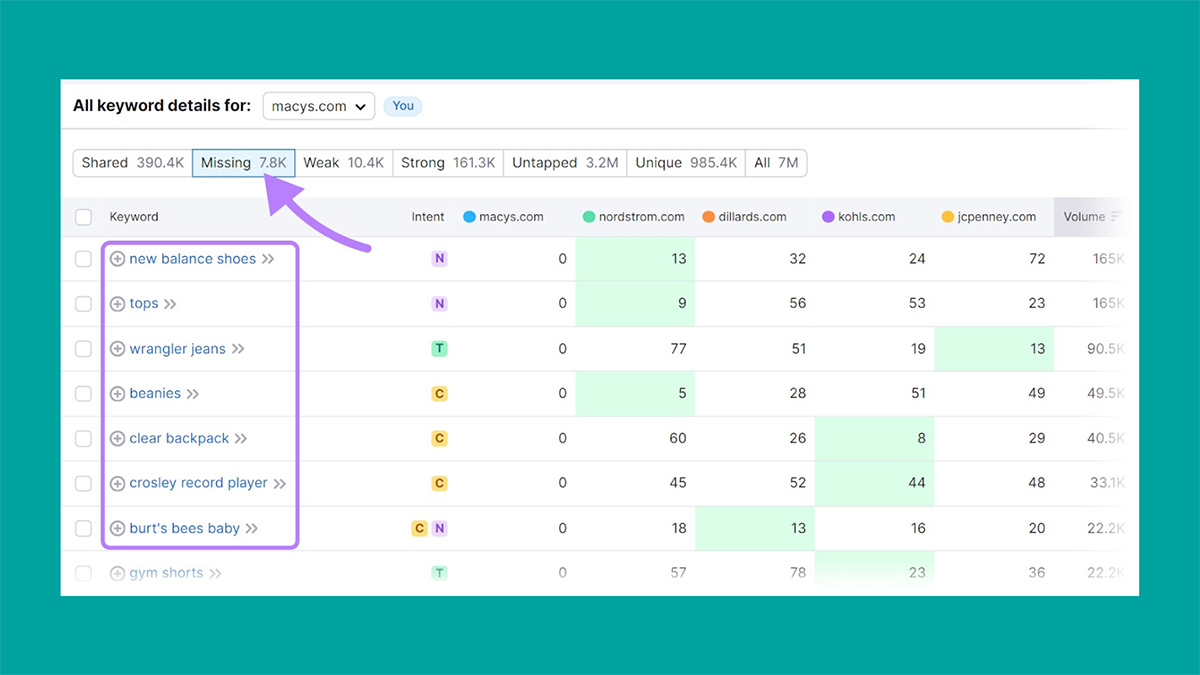Click the T intent badge for wrangler jeans

coord(439,349)
